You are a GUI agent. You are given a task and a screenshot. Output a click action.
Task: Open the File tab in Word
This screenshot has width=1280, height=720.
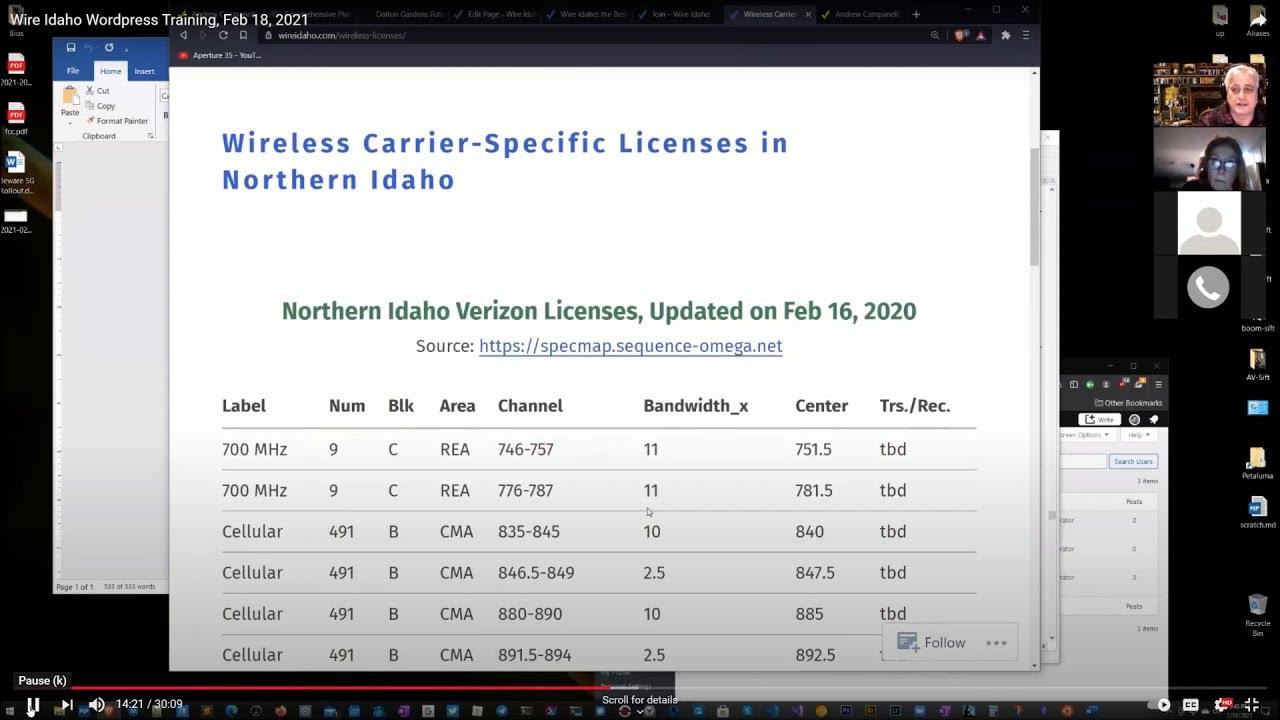pos(73,71)
